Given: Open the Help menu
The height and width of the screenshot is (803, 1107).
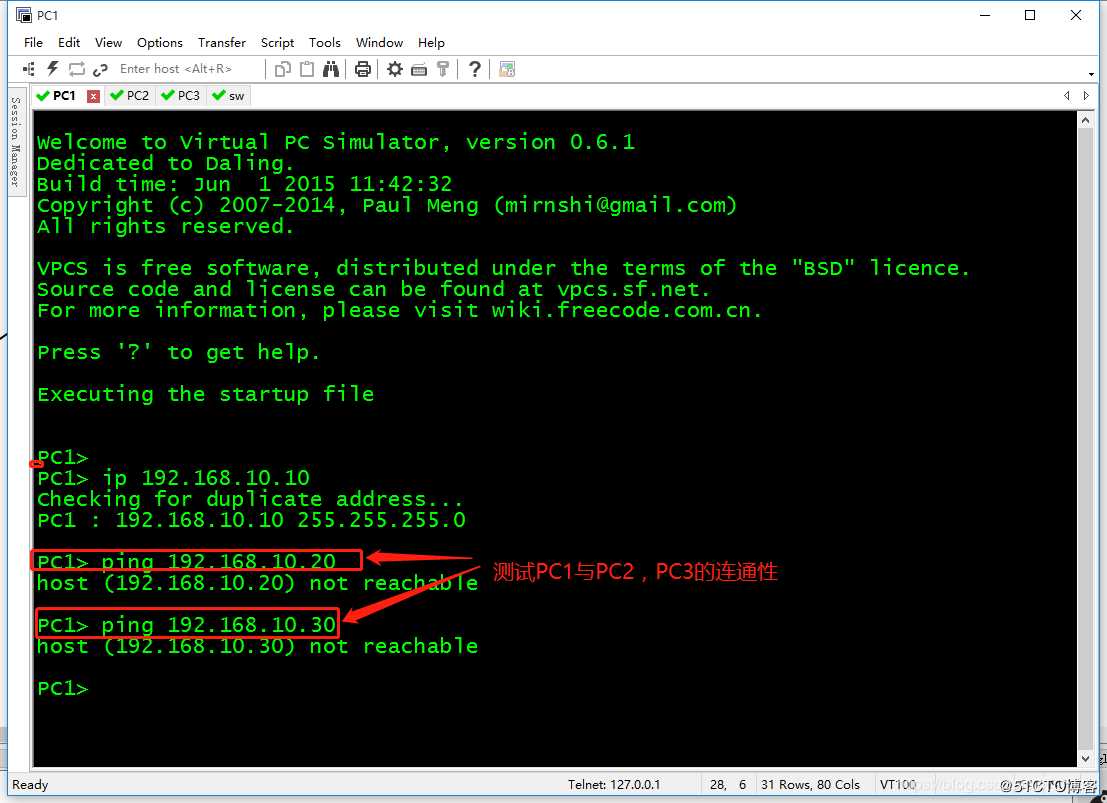Looking at the screenshot, I should pos(431,42).
